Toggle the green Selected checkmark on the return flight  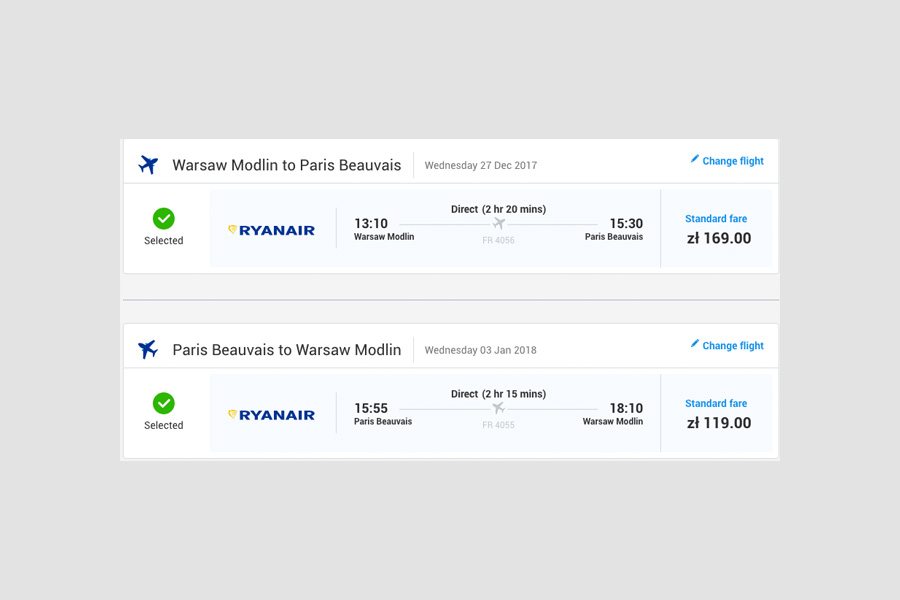(164, 404)
